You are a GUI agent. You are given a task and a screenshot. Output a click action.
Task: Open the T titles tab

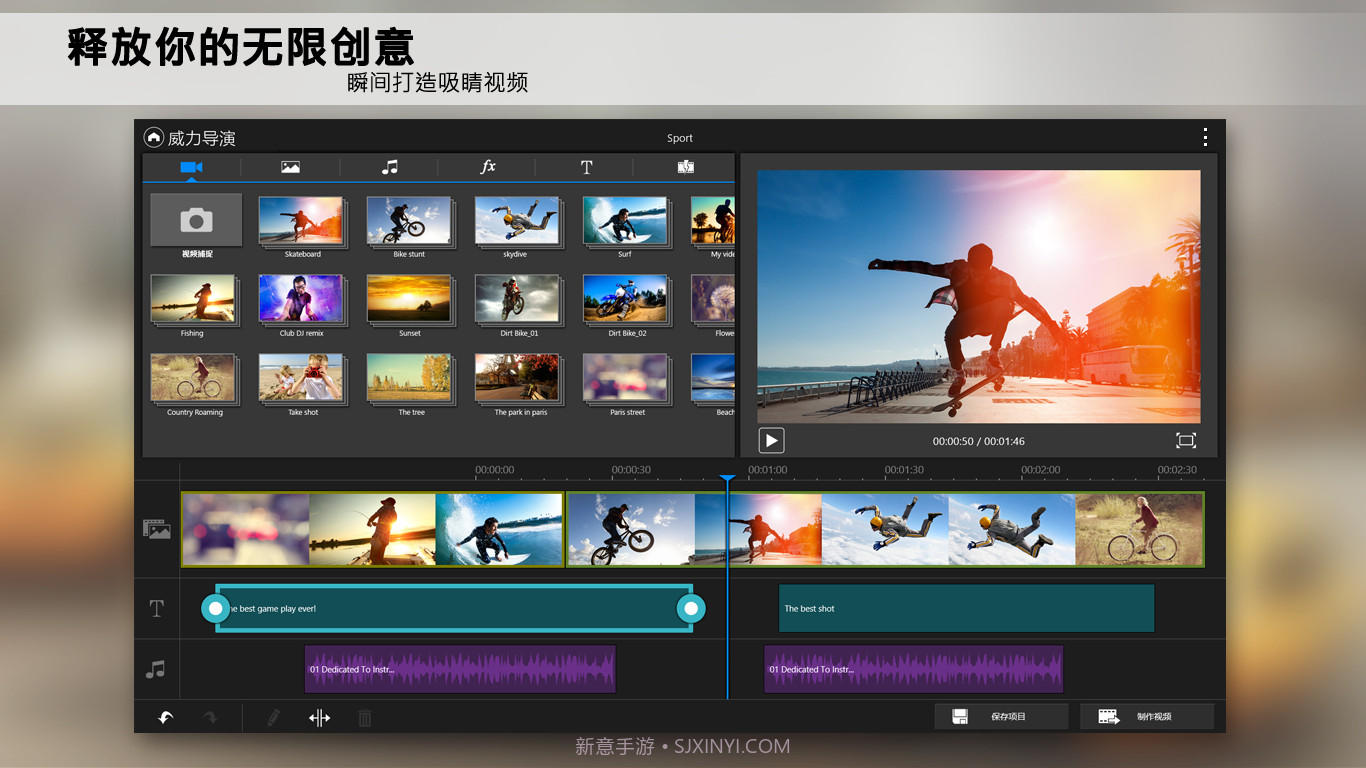(x=586, y=167)
